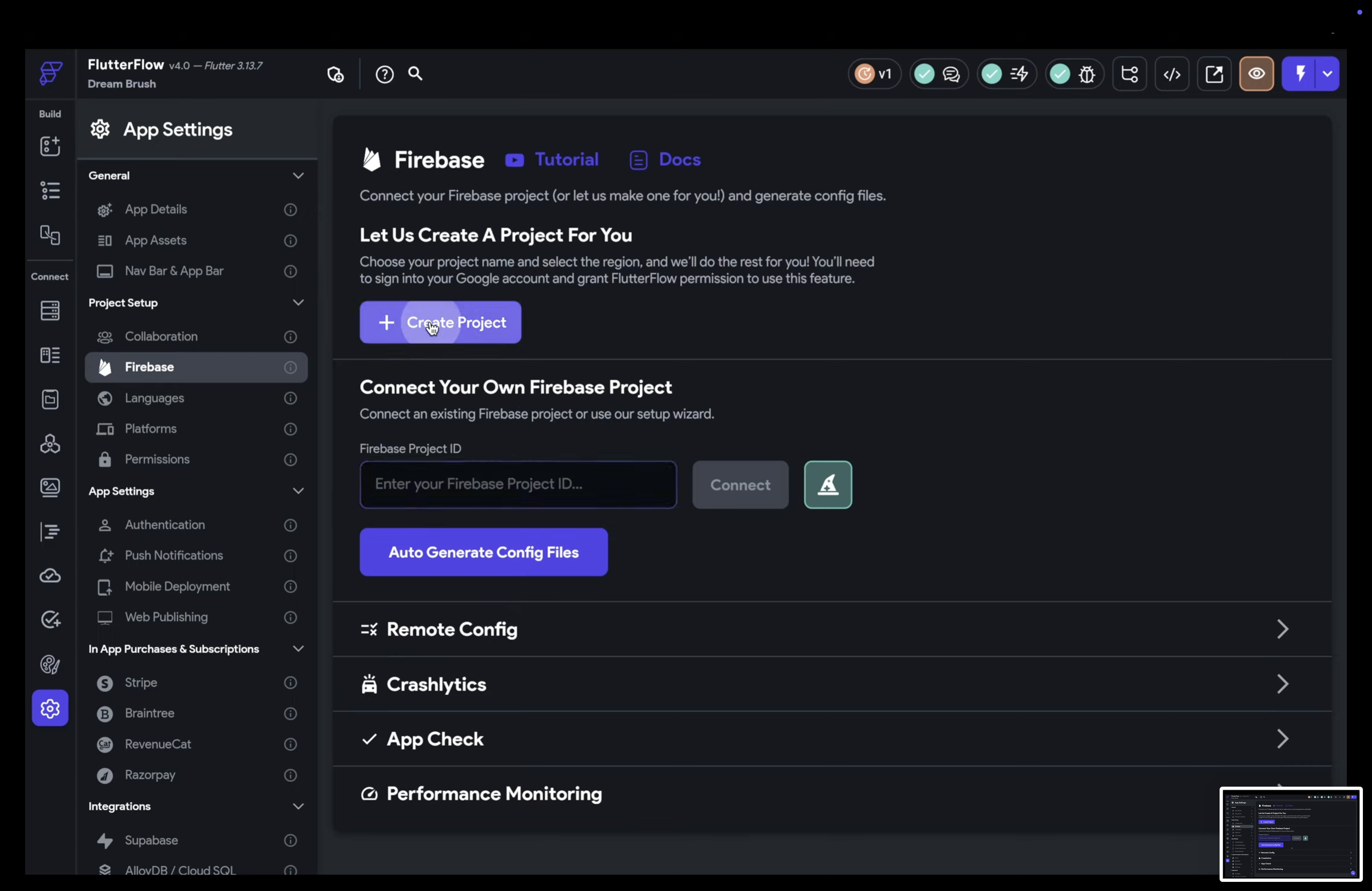Open the project issues bug button
Viewport: 1372px width, 891px height.
tap(1074, 74)
